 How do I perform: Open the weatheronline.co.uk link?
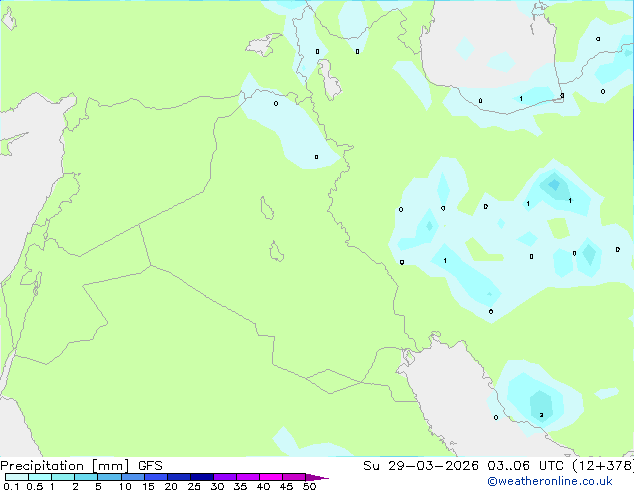[550, 481]
